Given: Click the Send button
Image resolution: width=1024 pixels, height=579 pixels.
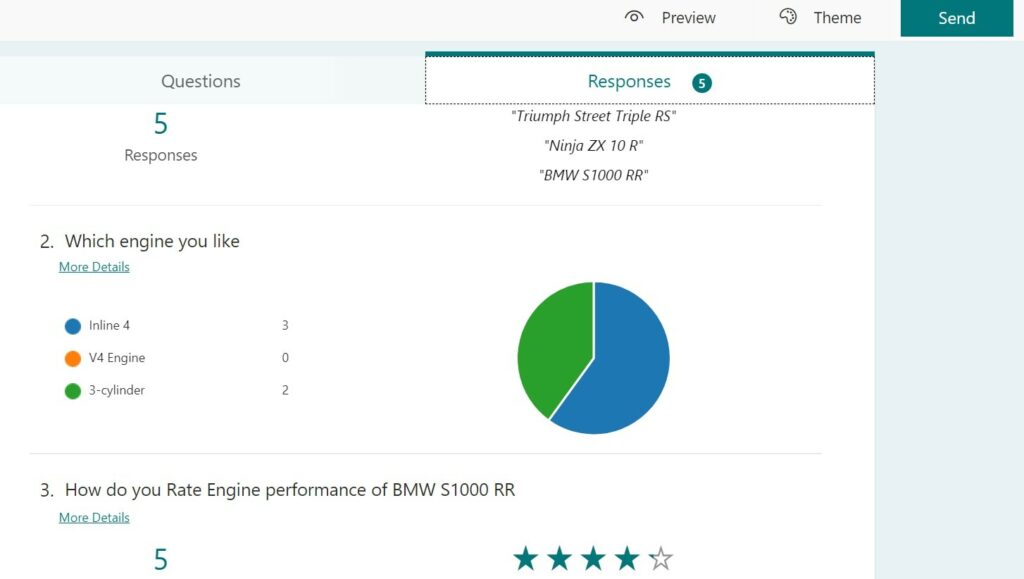Looking at the screenshot, I should (x=956, y=17).
